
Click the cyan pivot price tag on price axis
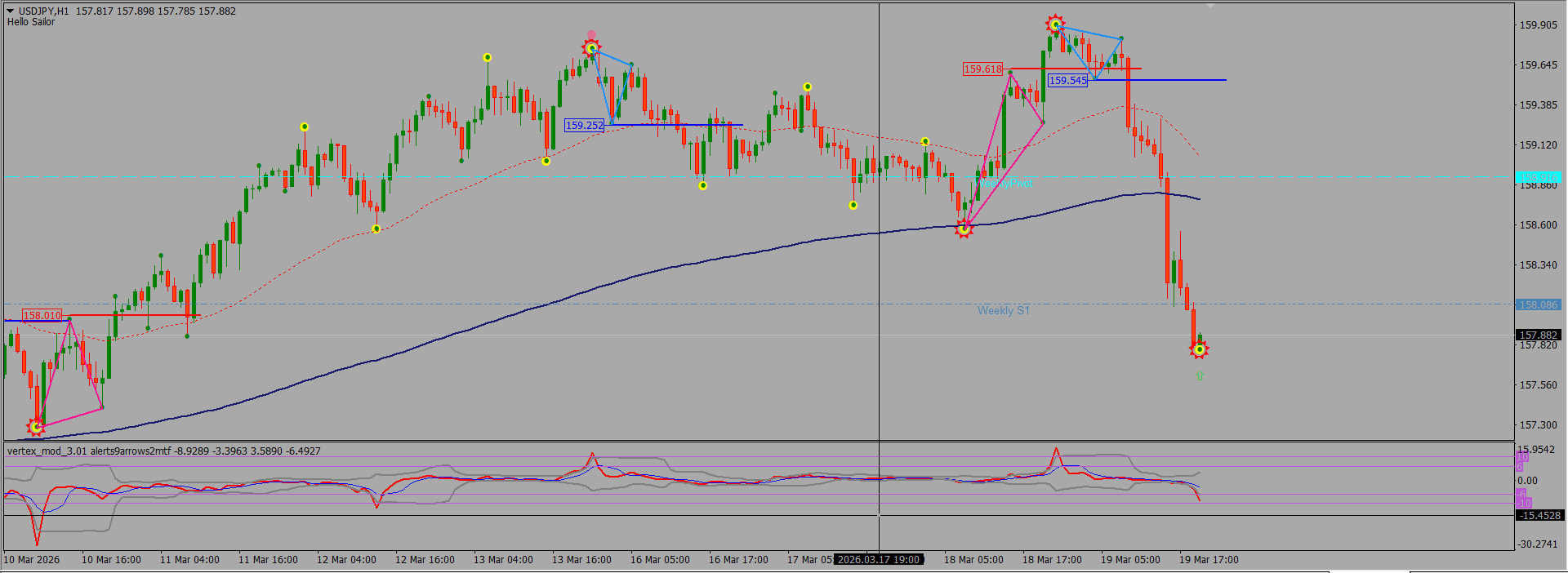[1539, 177]
